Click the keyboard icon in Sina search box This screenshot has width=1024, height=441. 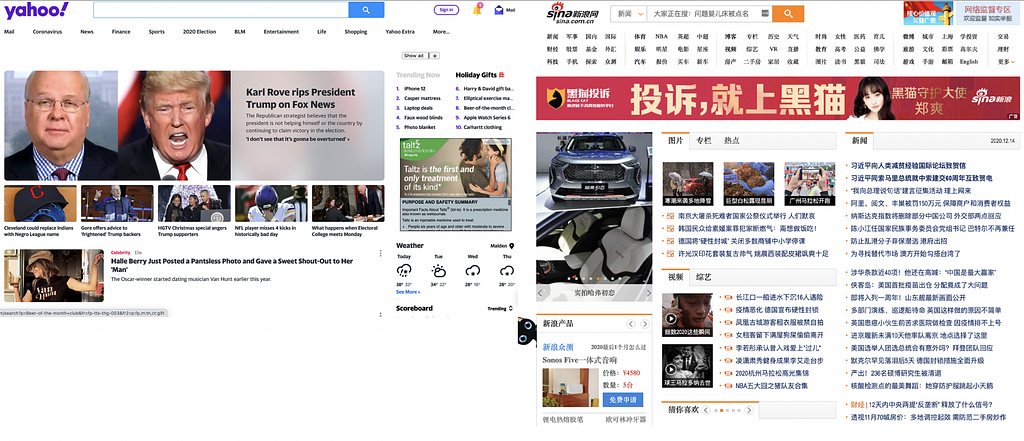point(764,14)
